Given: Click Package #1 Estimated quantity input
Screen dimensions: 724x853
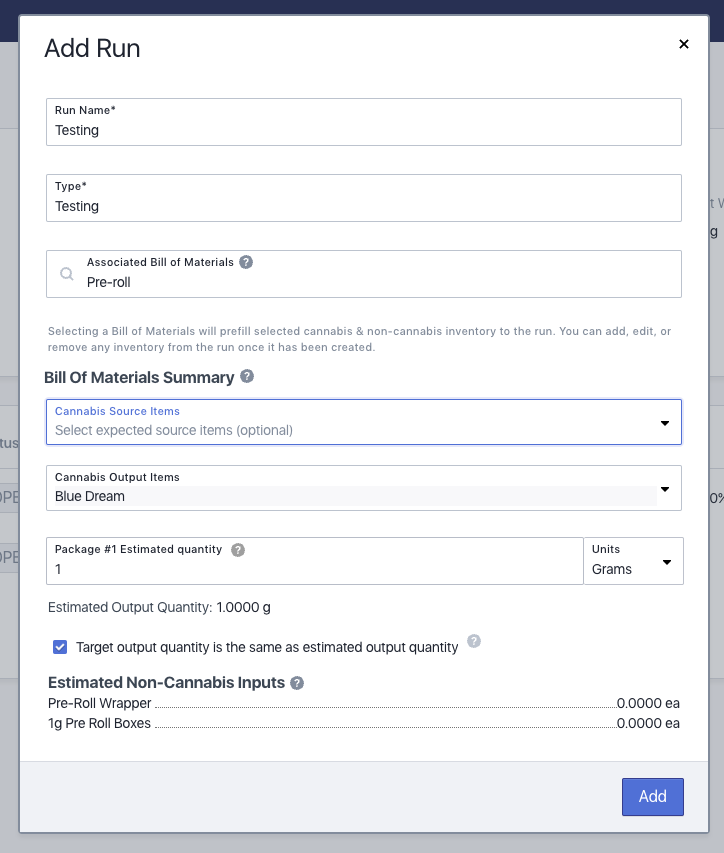Looking at the screenshot, I should [x=315, y=561].
